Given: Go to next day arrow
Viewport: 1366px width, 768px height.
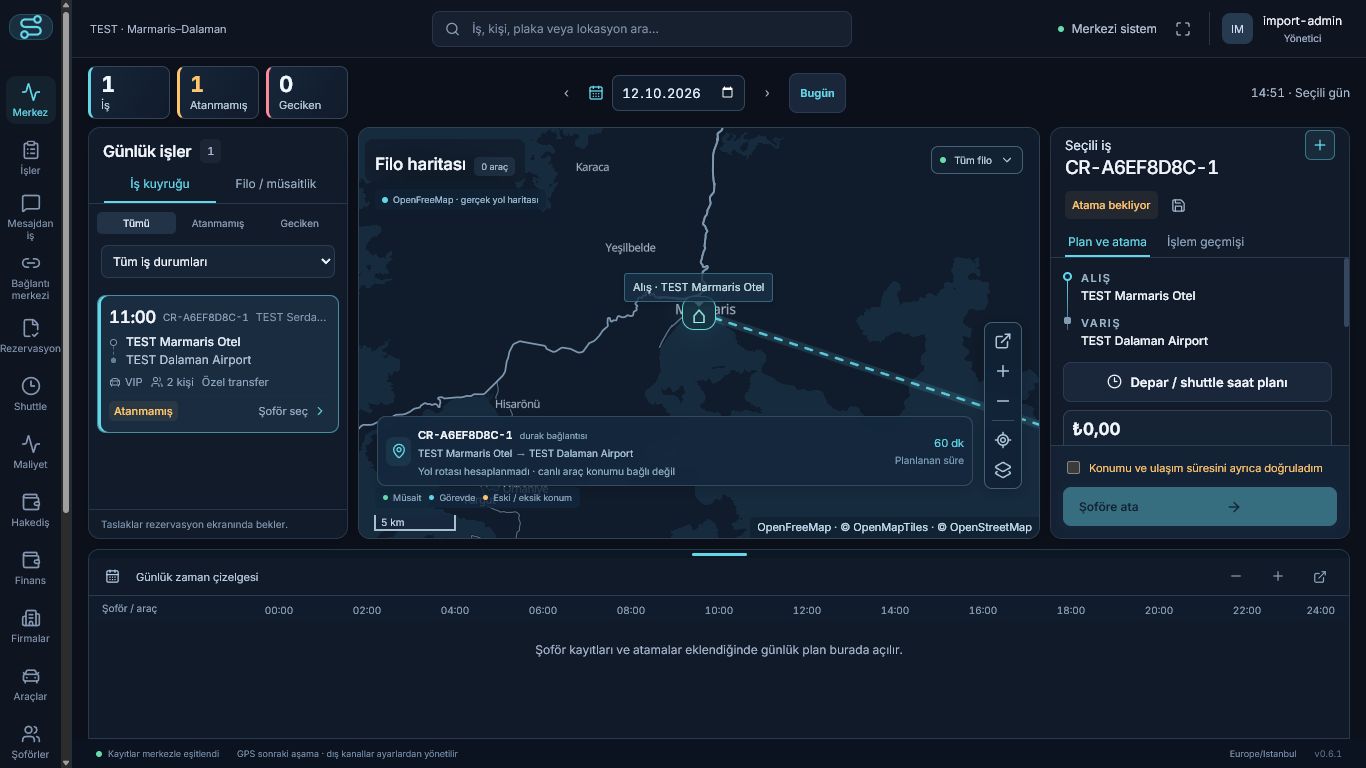Looking at the screenshot, I should (767, 93).
